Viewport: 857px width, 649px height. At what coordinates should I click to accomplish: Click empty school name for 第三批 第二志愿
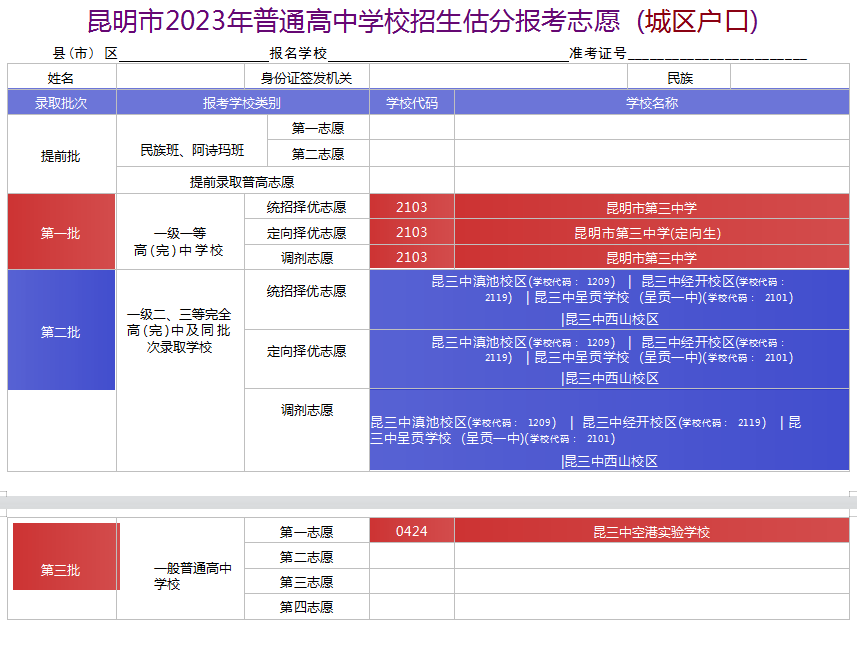point(651,556)
